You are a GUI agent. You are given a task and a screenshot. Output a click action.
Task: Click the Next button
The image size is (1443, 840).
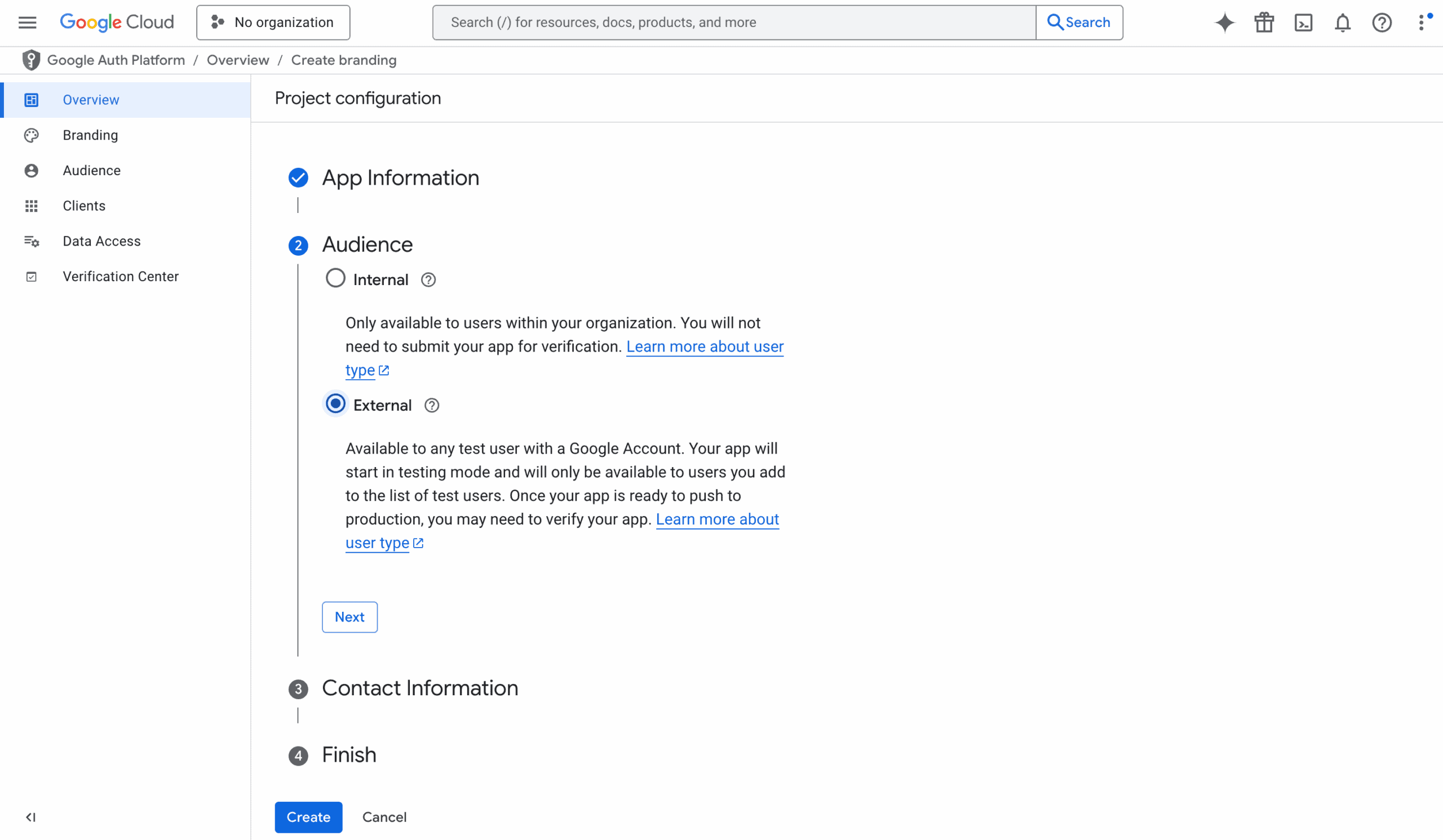[x=349, y=617]
